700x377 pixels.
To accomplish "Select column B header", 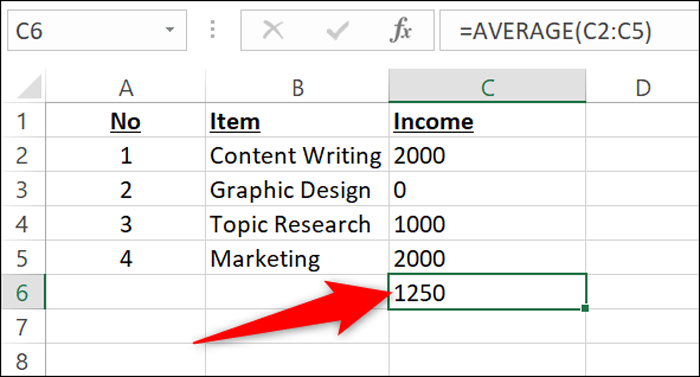I will pyautogui.click(x=297, y=87).
